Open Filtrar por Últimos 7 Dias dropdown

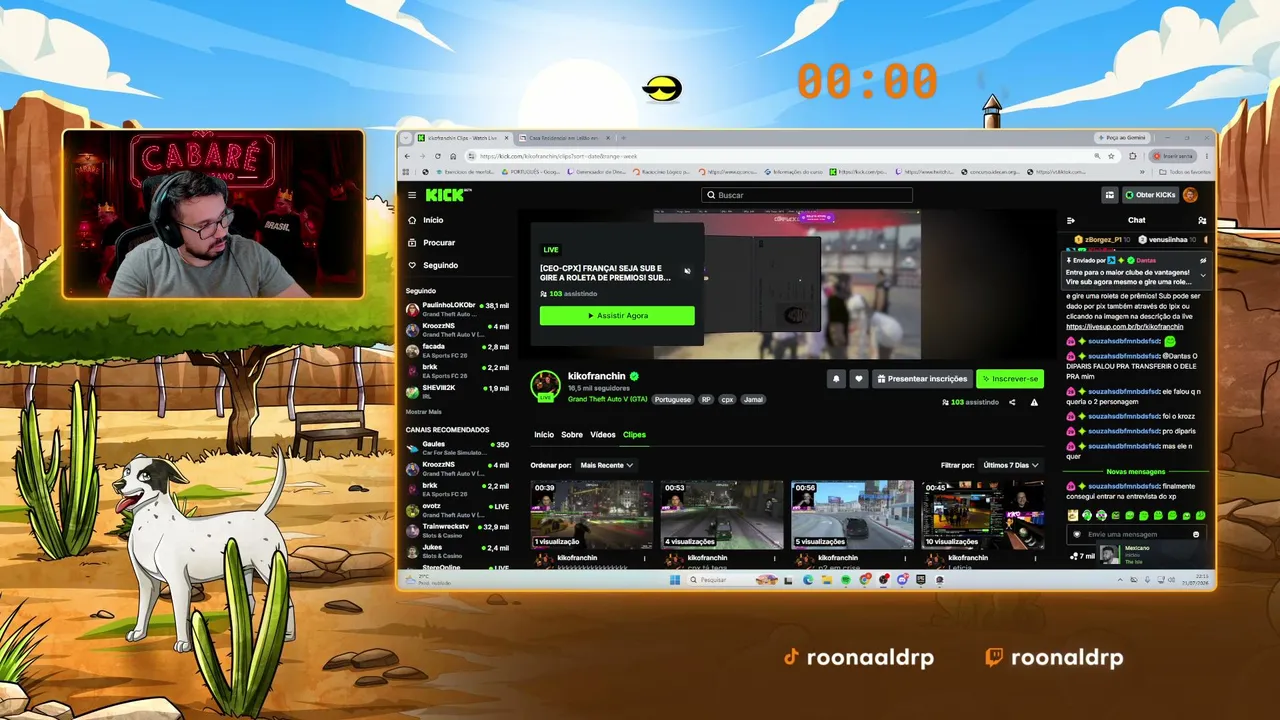tap(1011, 465)
